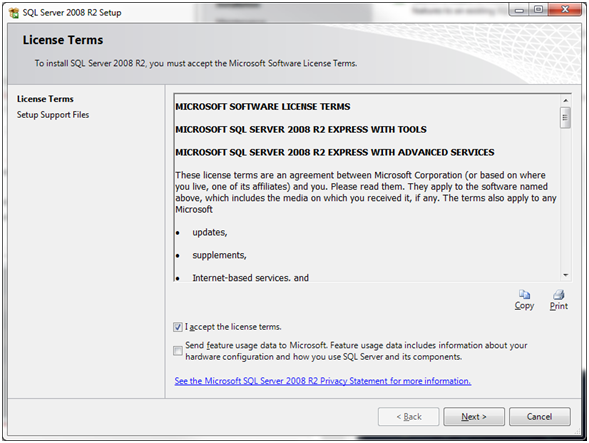
Task: Click the scrollbar thumb in license box
Action: (565, 118)
